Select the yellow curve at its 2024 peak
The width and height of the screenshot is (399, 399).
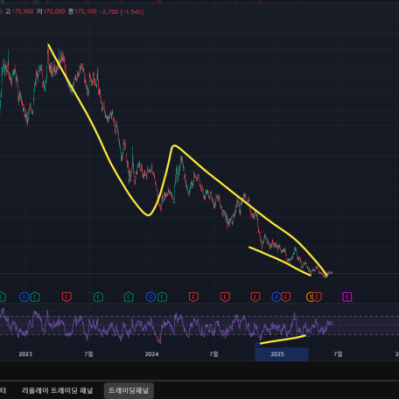174,146
